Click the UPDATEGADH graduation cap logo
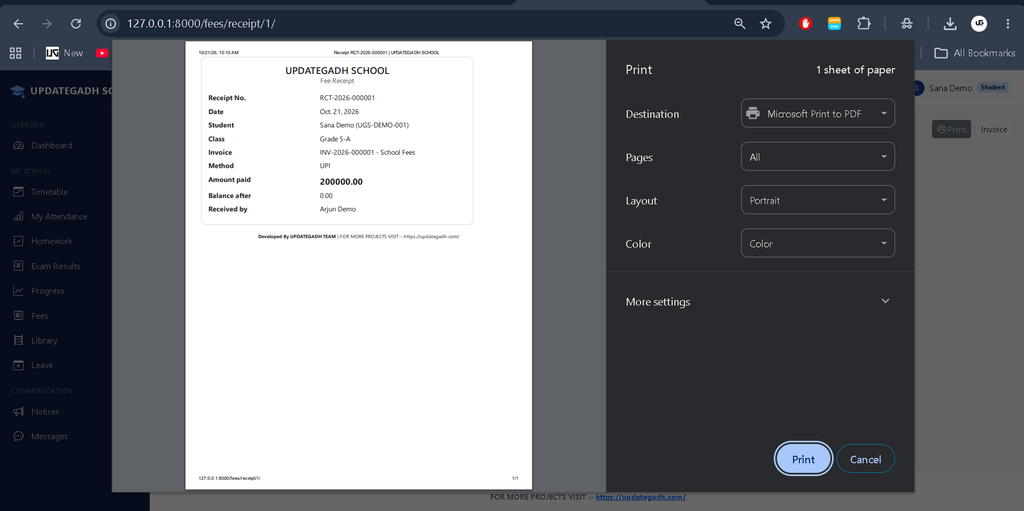 (x=18, y=91)
